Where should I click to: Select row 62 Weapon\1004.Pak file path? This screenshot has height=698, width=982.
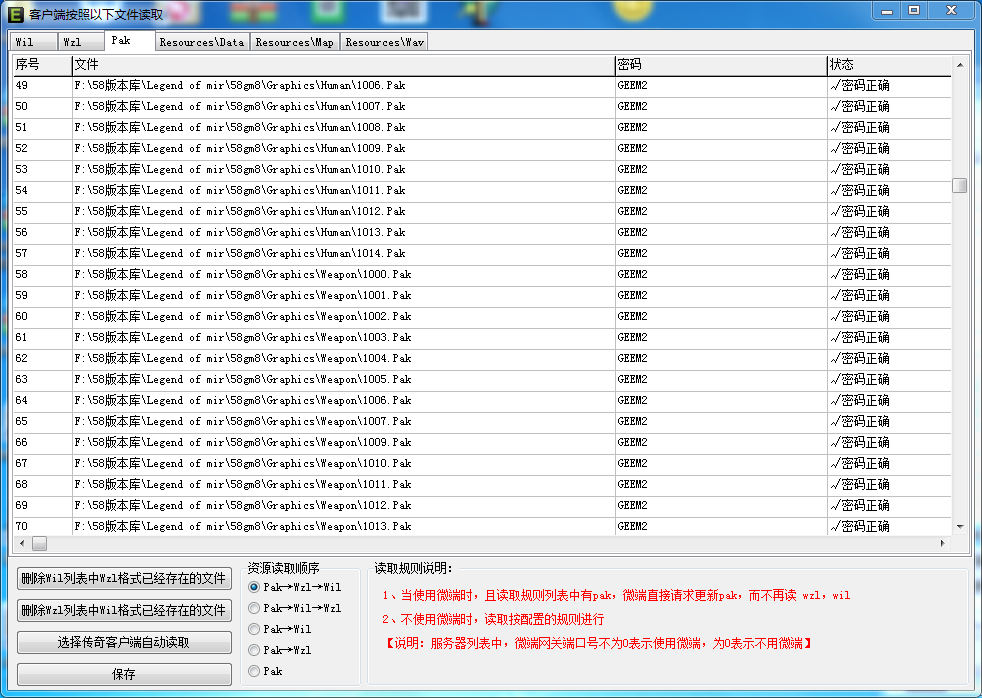click(243, 359)
